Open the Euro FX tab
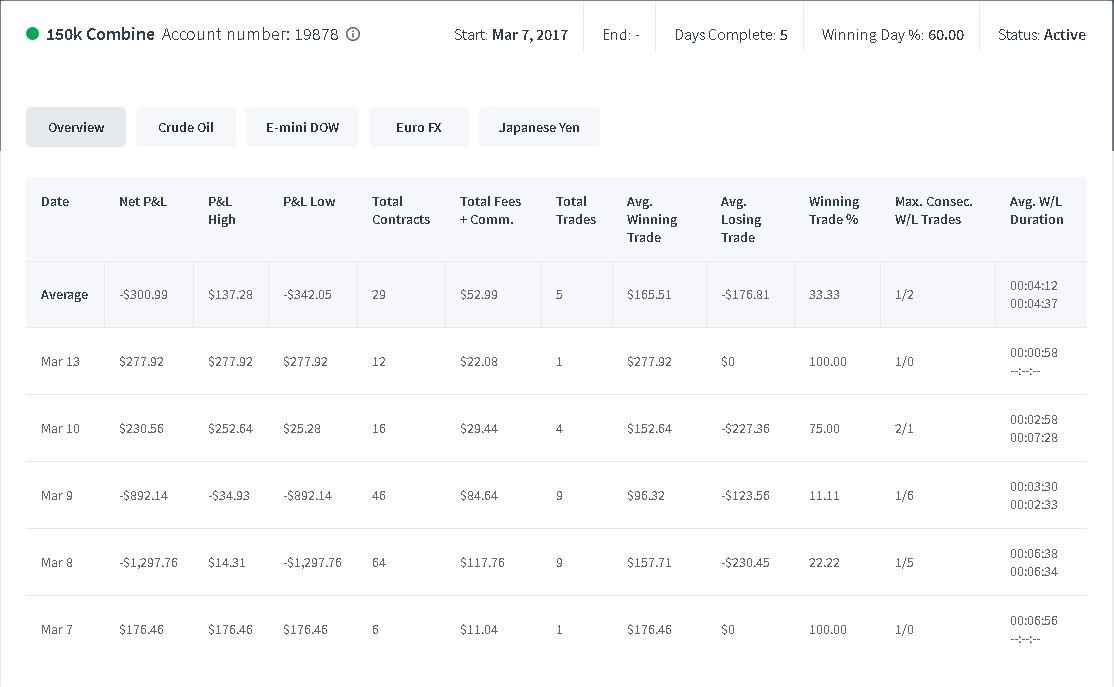1114x687 pixels. coord(418,127)
